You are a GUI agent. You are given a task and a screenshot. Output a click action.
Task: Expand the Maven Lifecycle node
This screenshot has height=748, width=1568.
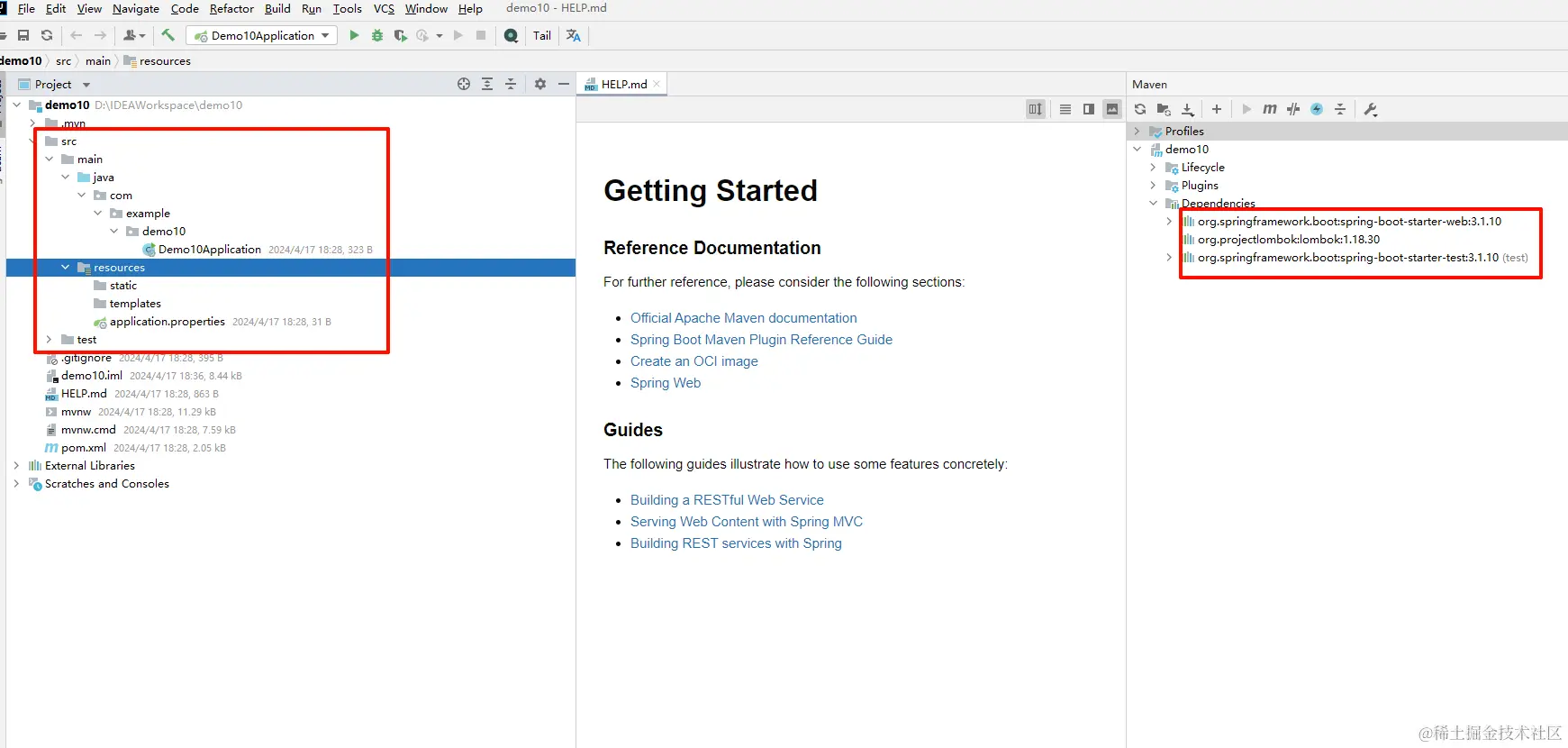click(x=1153, y=168)
